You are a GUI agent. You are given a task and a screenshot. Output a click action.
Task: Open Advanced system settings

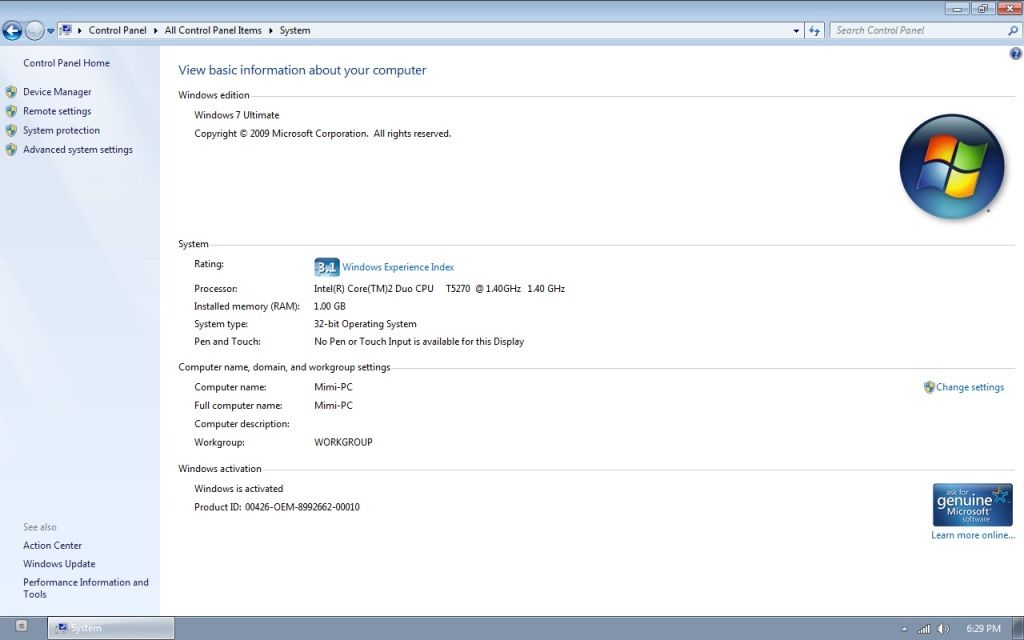click(x=78, y=150)
